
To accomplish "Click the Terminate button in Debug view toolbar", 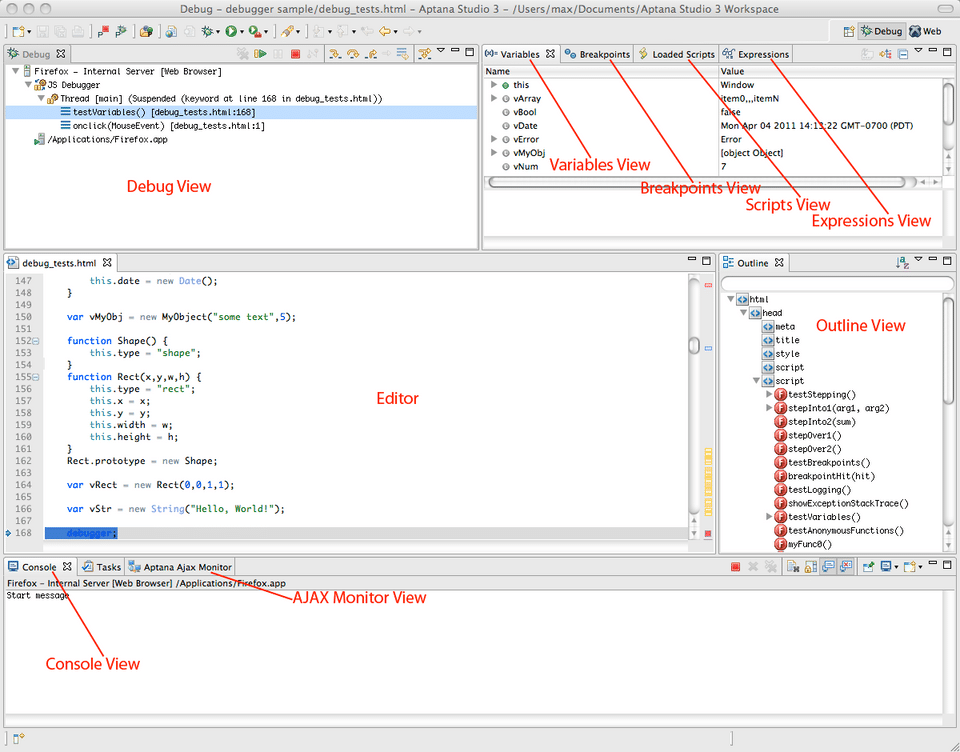I will (295, 54).
